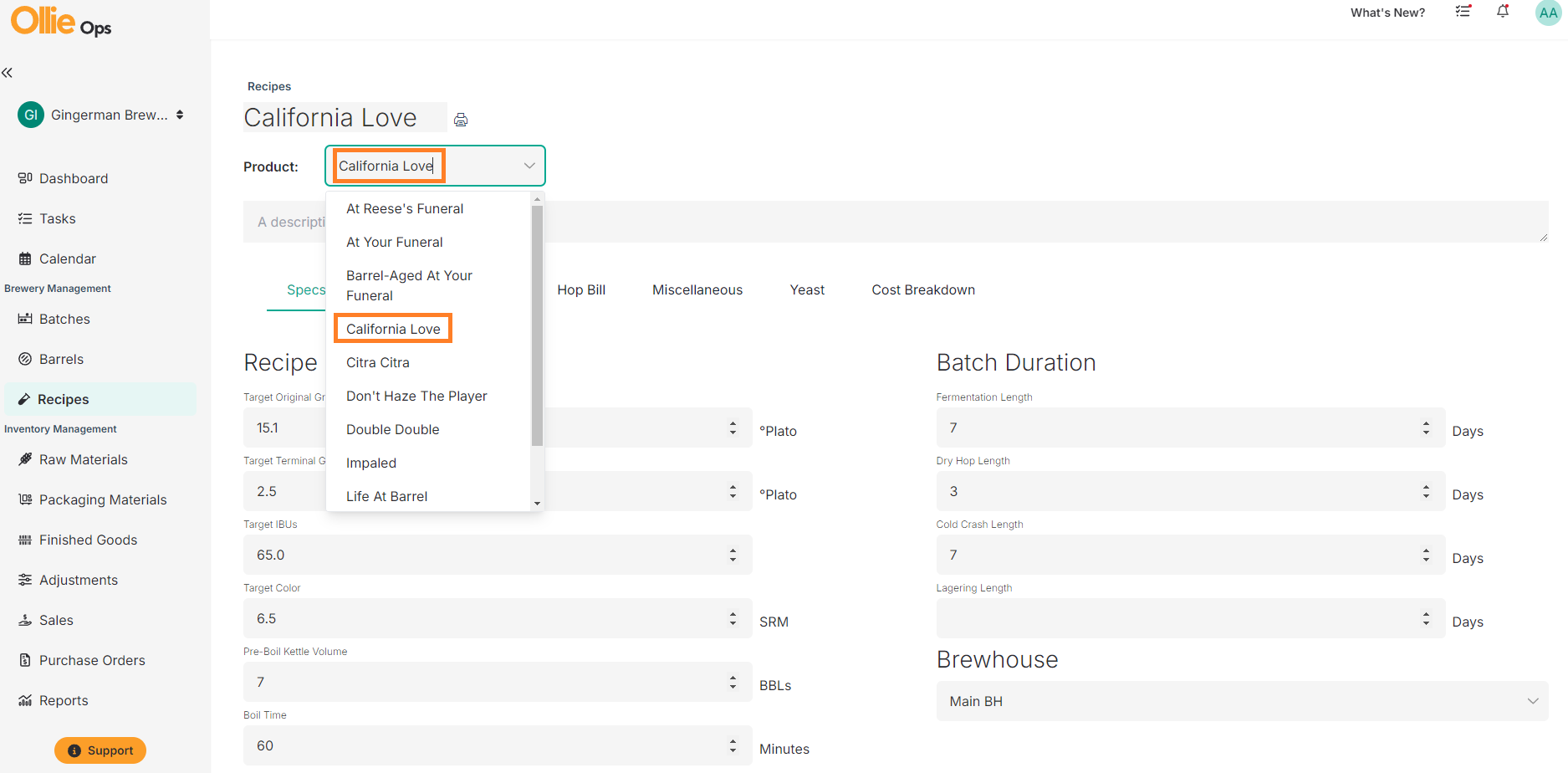Image resolution: width=1568 pixels, height=773 pixels.
Task: Open the task list icon in header
Action: [1463, 12]
